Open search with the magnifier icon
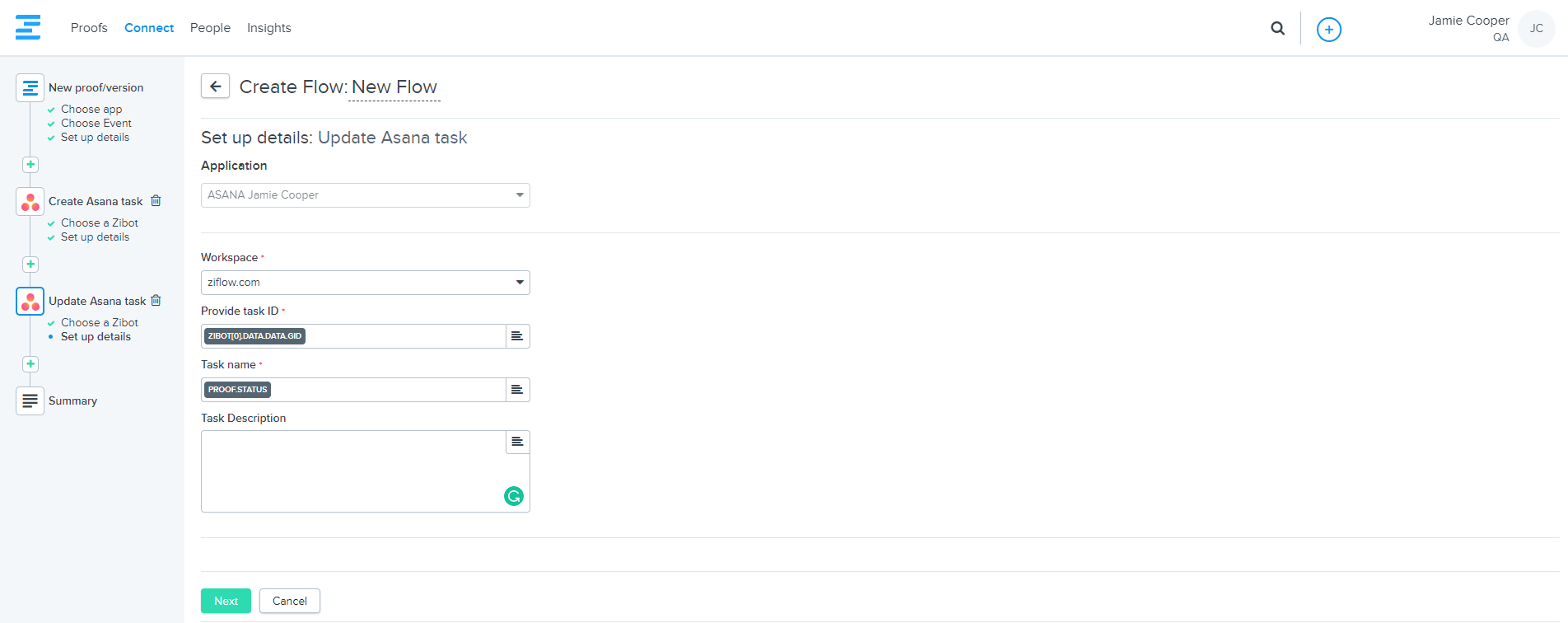 point(1277,28)
